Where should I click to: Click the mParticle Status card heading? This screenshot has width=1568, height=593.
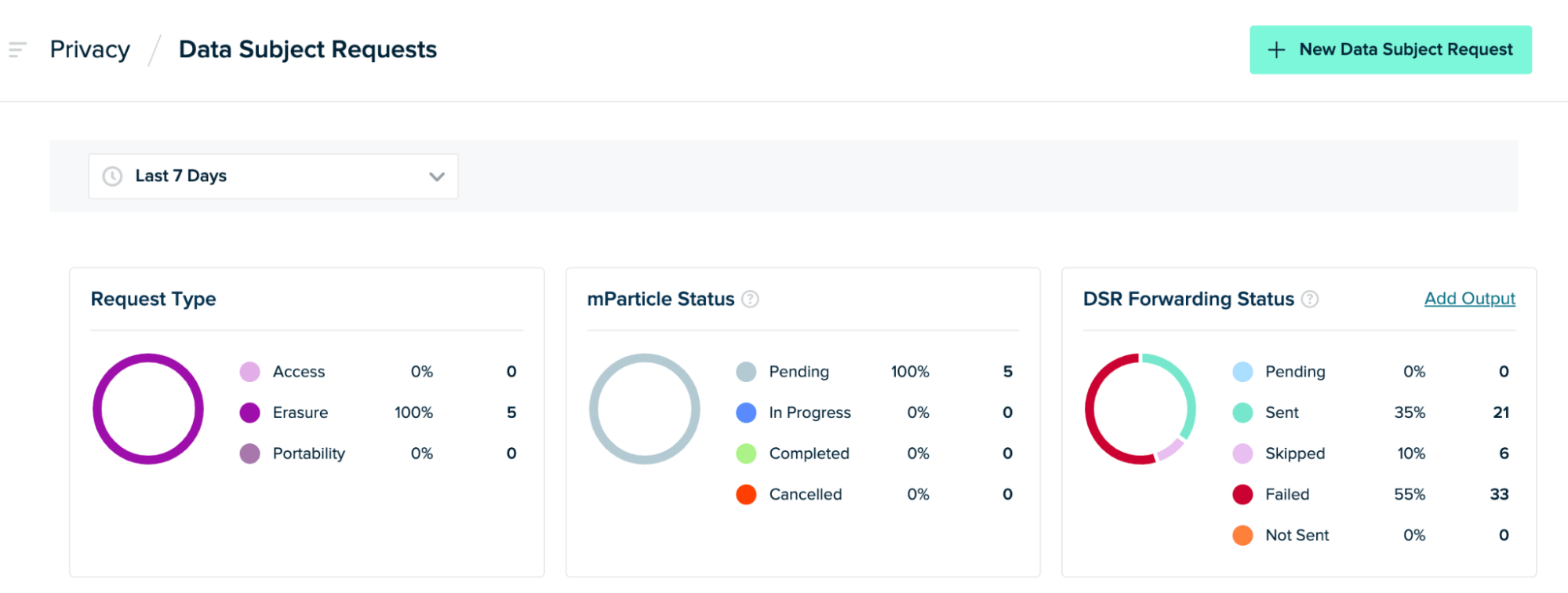click(660, 299)
